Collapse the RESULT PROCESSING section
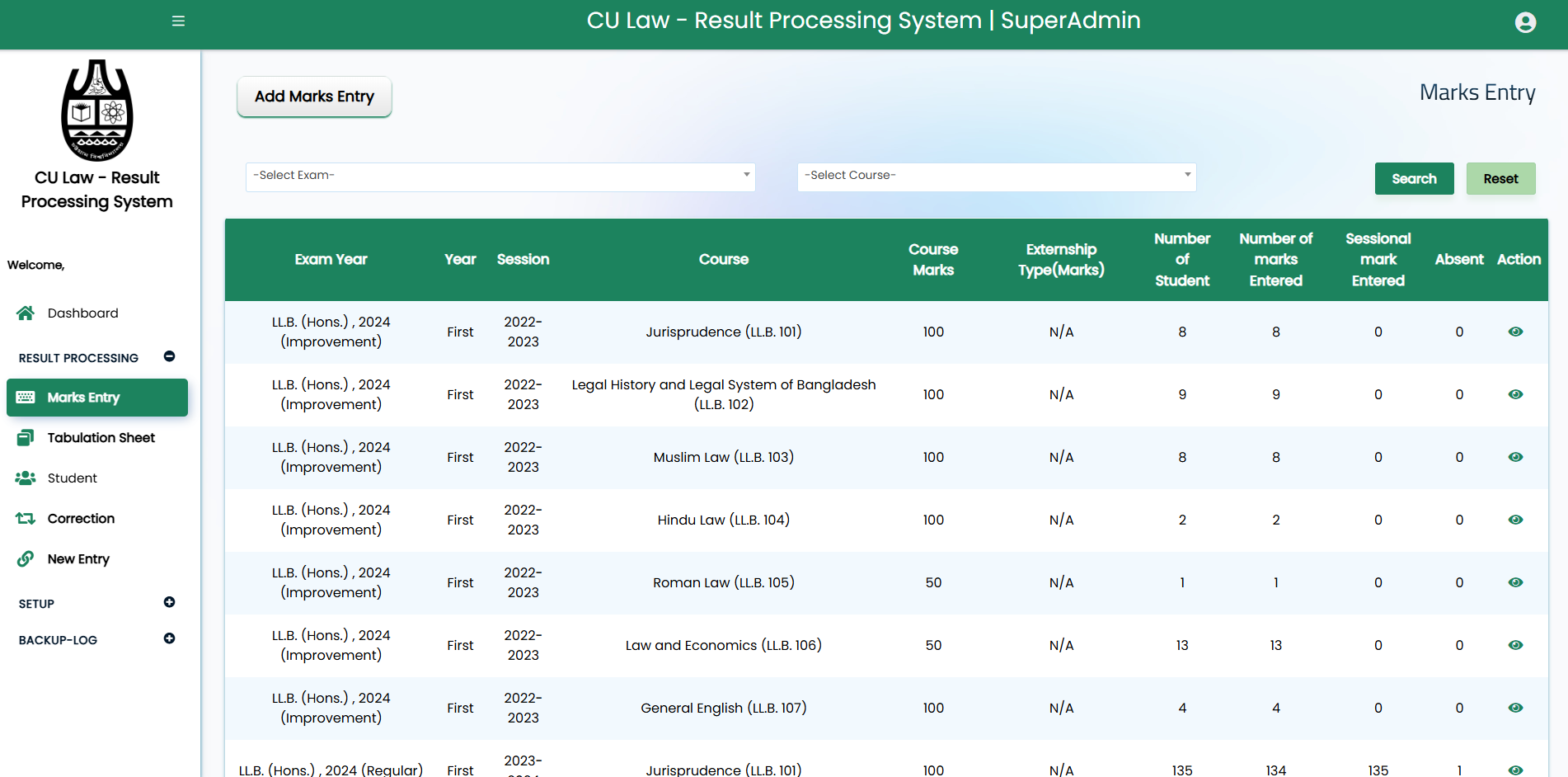Screen dimensions: 1568x777 tap(169, 357)
